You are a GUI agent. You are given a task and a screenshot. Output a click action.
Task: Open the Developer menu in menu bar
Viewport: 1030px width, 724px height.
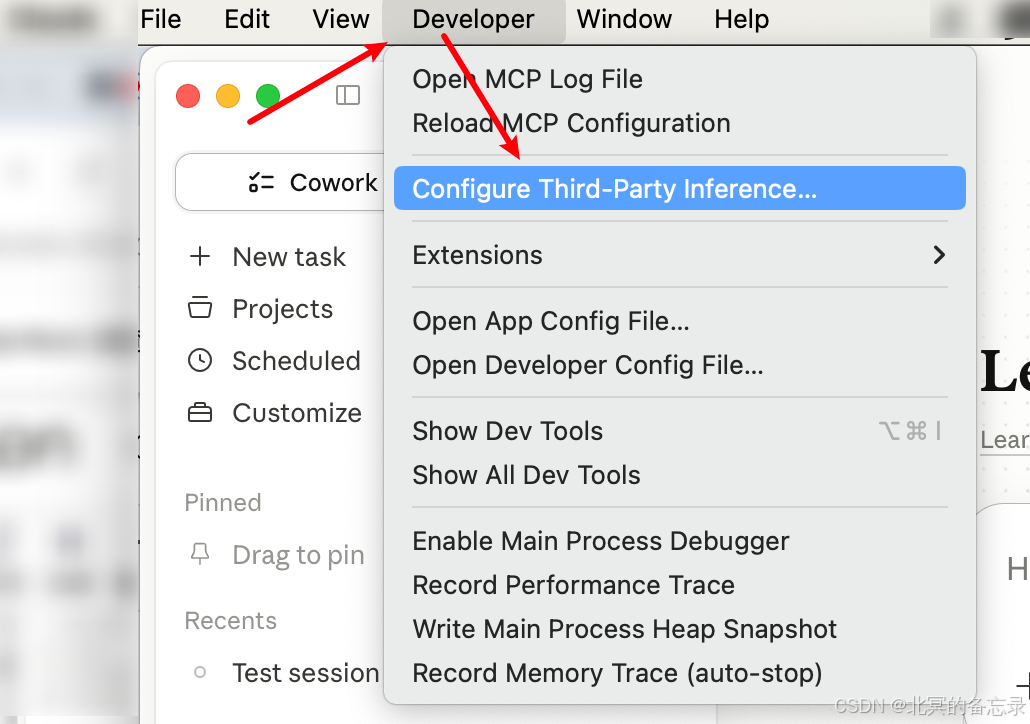(473, 19)
